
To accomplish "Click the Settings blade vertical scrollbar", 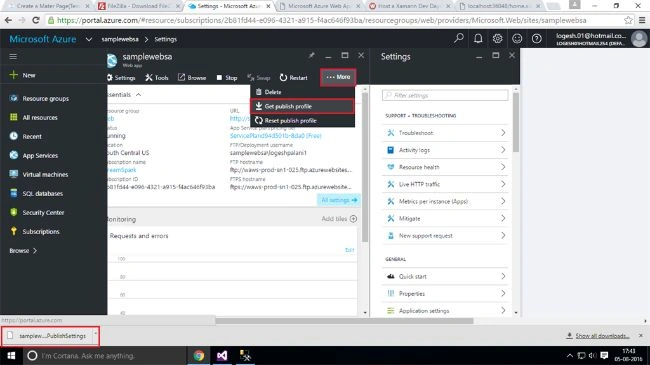I will 516,122.
